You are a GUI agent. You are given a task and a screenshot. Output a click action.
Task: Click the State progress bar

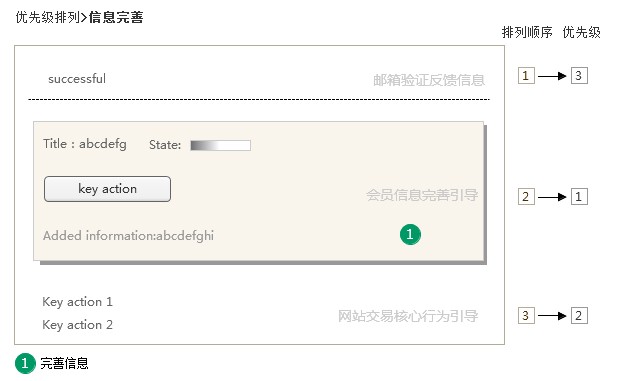point(220,145)
